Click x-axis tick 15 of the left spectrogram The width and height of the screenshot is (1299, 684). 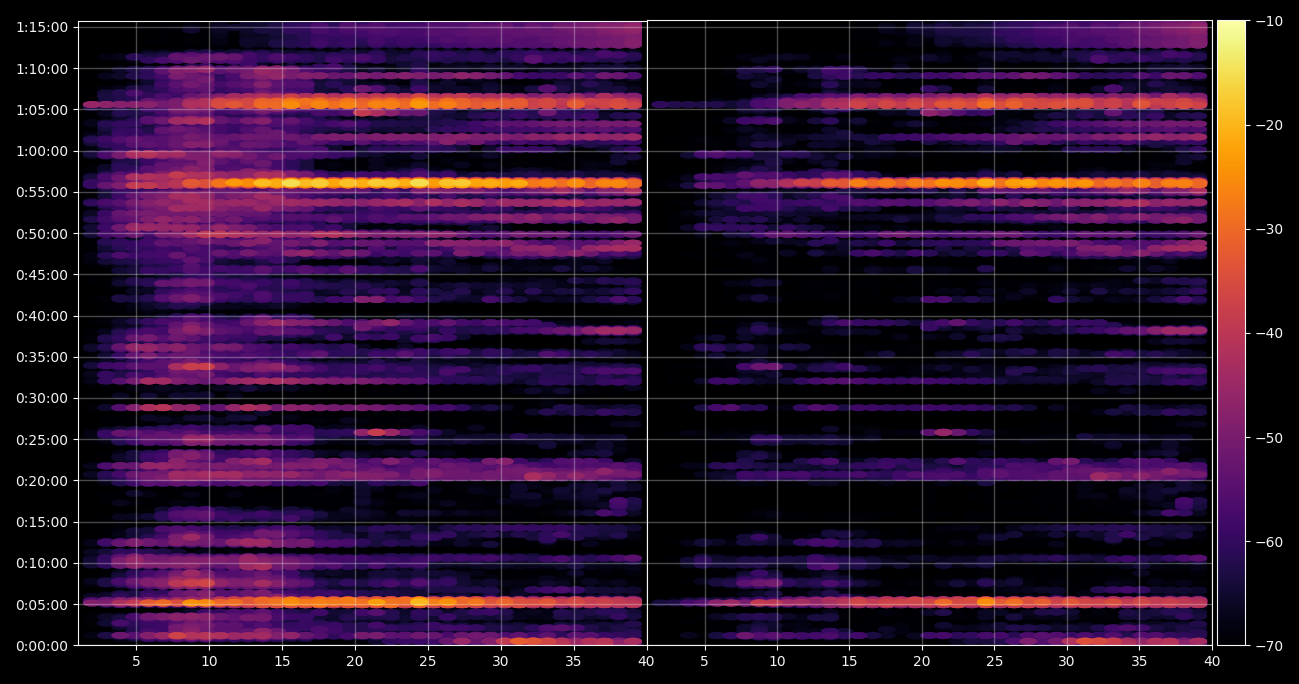pyautogui.click(x=282, y=661)
